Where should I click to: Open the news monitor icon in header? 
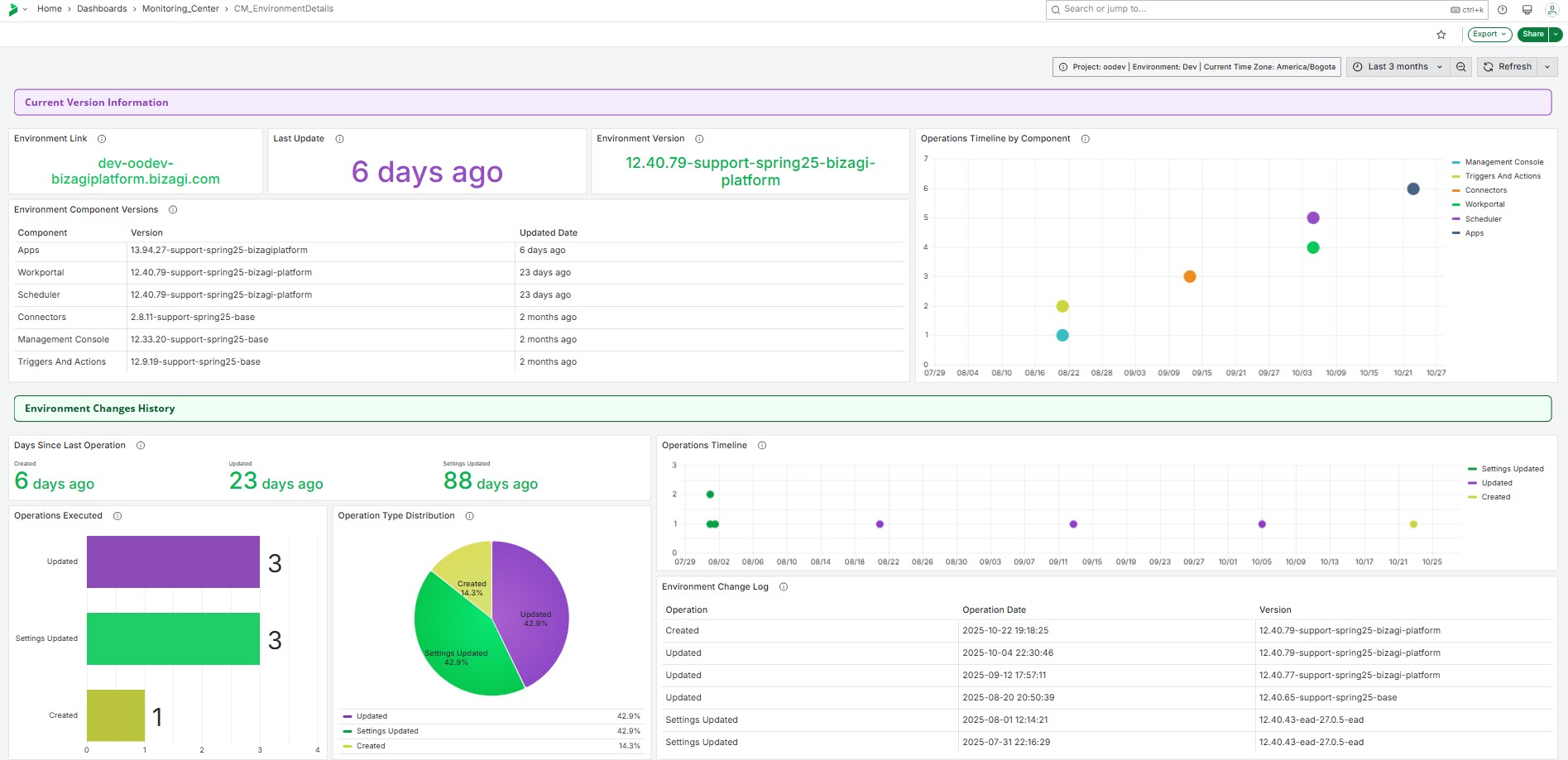[1527, 10]
